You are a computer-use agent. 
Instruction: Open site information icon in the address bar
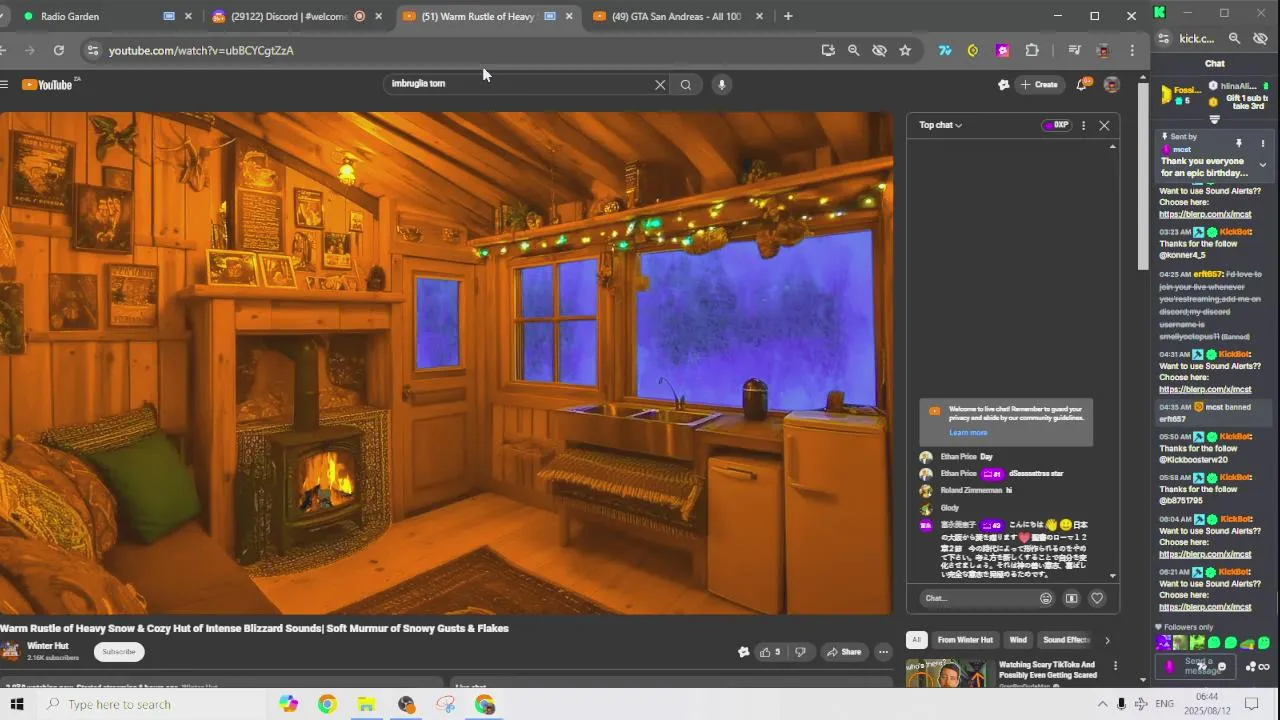pyautogui.click(x=92, y=50)
